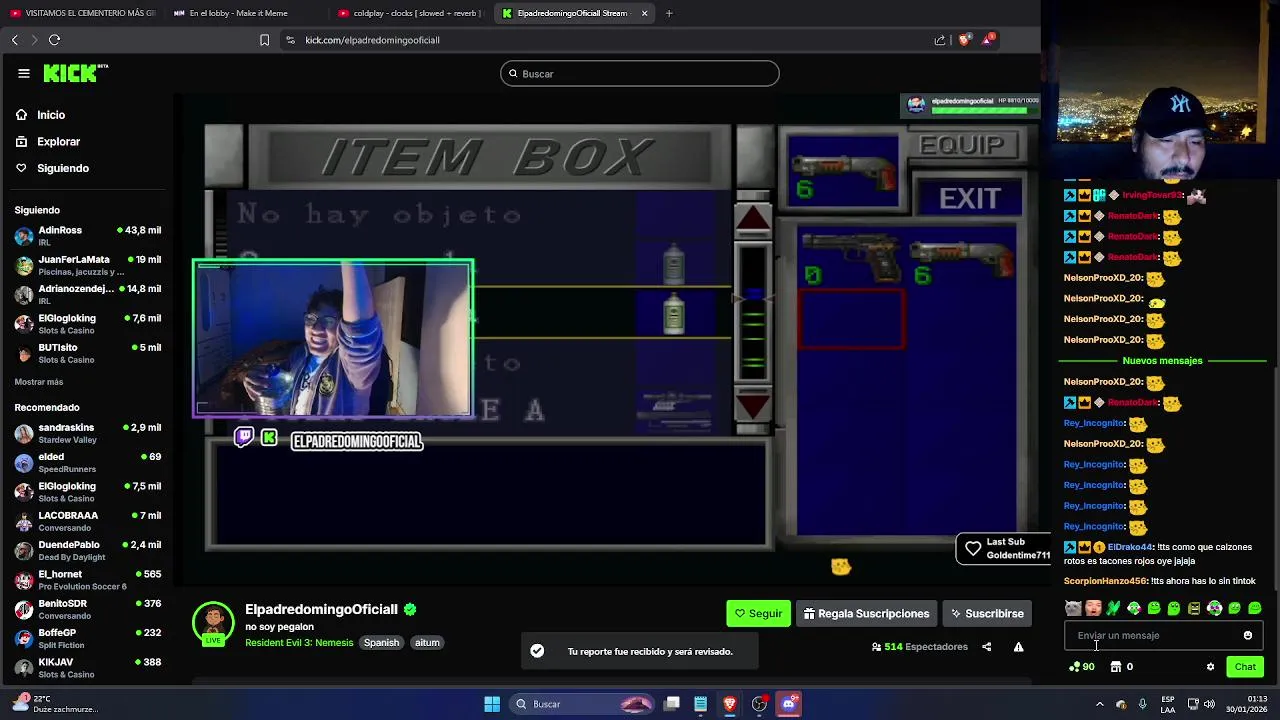Click the green Chat send button
Viewport: 1280px width, 720px height.
(x=1245, y=667)
